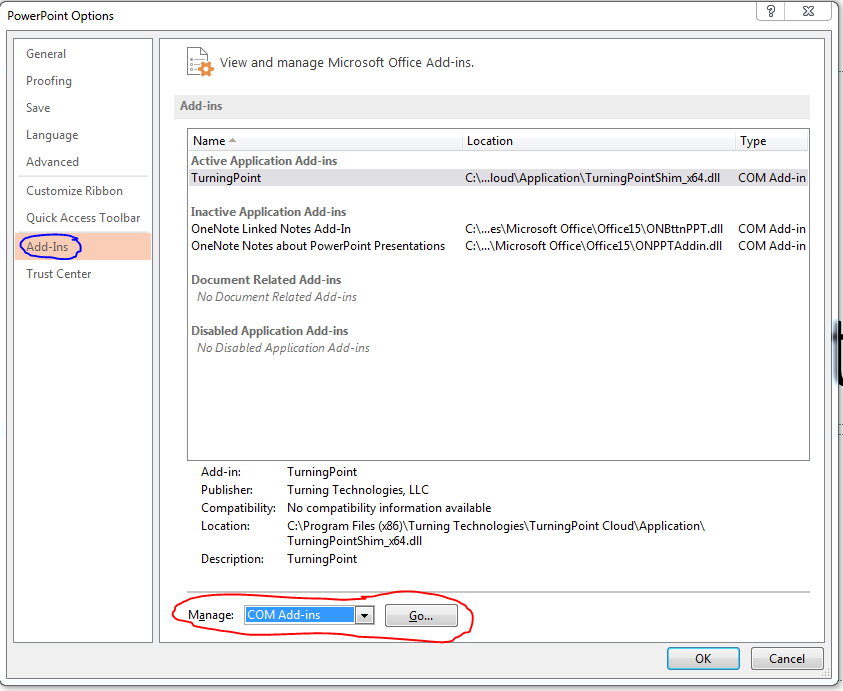
Task: Click the TurningPointShim_x64.dll location cell
Action: pyautogui.click(x=592, y=177)
